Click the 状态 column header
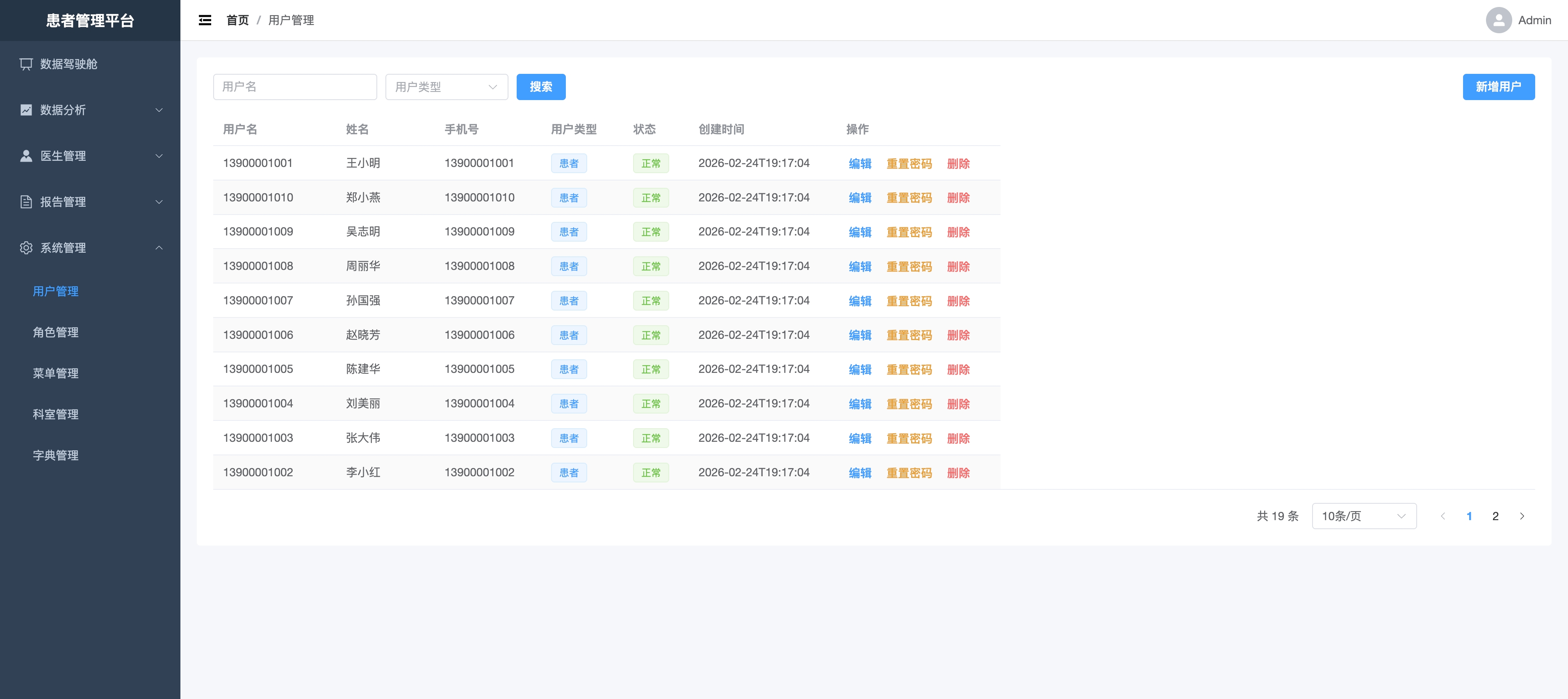The image size is (1568, 699). click(644, 129)
